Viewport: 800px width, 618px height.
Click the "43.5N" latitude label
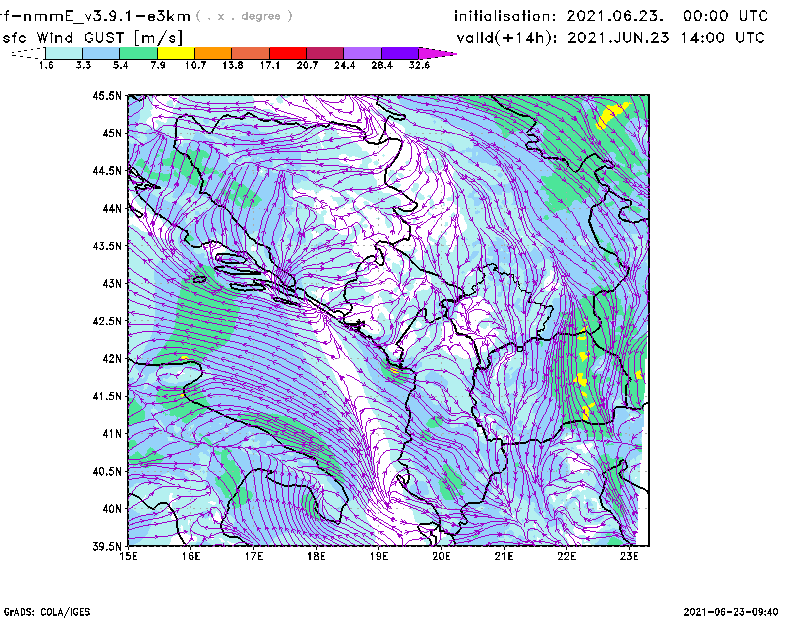107,246
